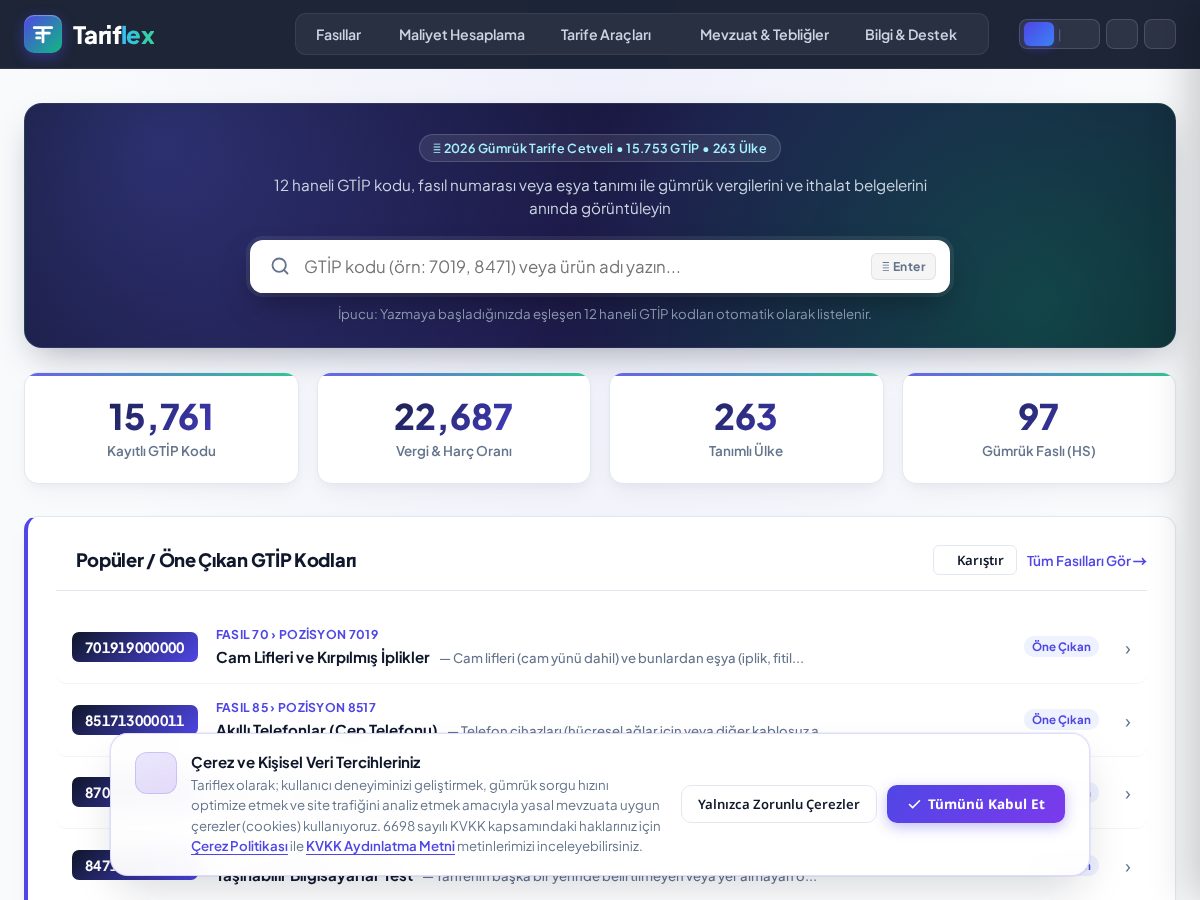The height and width of the screenshot is (900, 1200).
Task: Click the Tariflex logo icon
Action: (43, 34)
